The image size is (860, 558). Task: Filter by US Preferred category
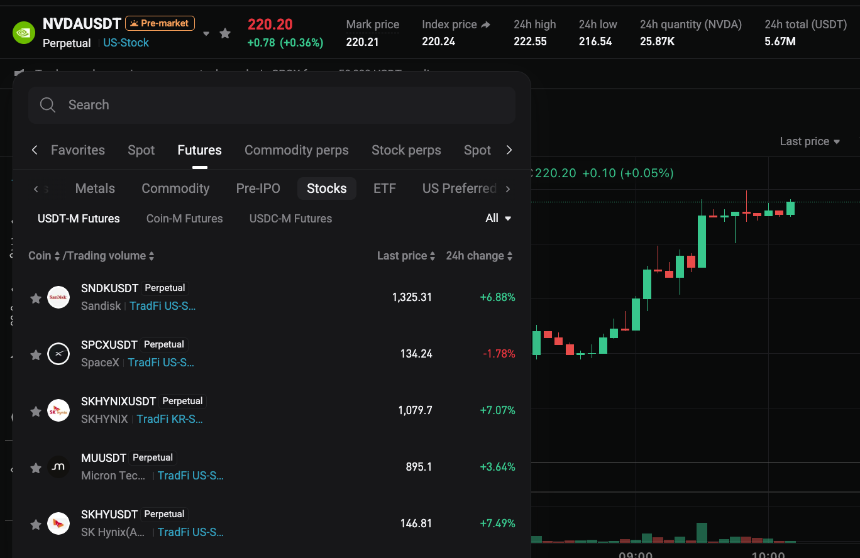pos(459,189)
